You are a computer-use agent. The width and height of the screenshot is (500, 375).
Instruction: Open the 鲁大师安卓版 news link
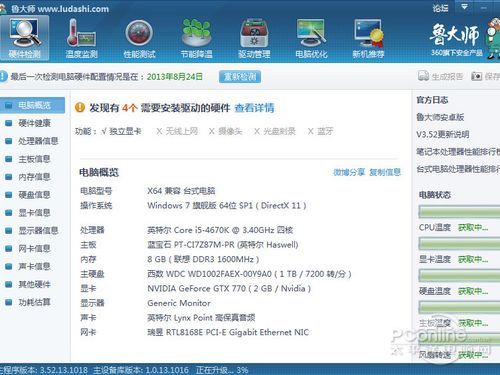pyautogui.click(x=440, y=117)
